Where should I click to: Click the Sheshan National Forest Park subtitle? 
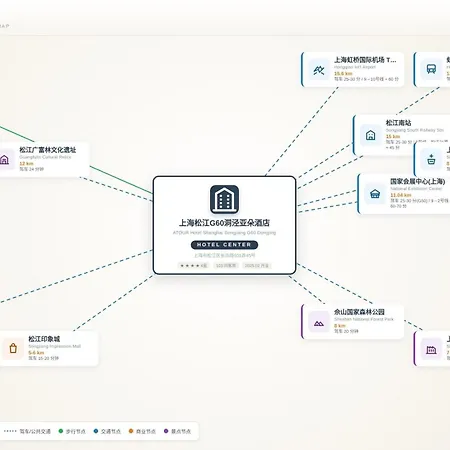[364, 319]
